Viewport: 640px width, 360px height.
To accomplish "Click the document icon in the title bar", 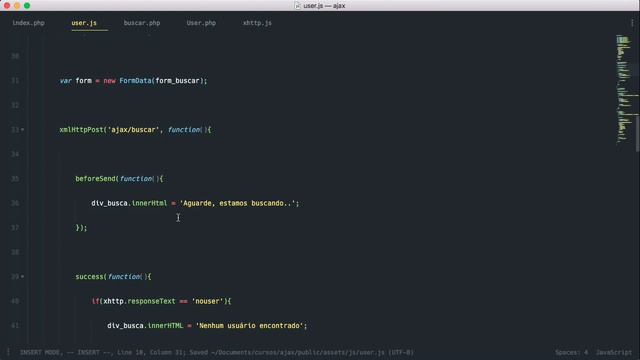I will [298, 6].
